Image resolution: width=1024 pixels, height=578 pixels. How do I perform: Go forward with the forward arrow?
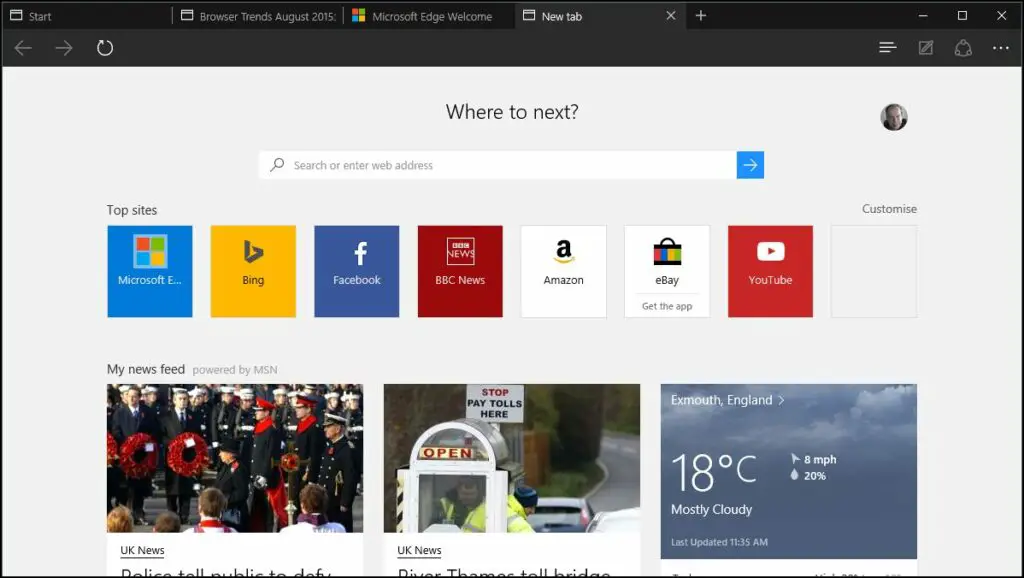64,48
